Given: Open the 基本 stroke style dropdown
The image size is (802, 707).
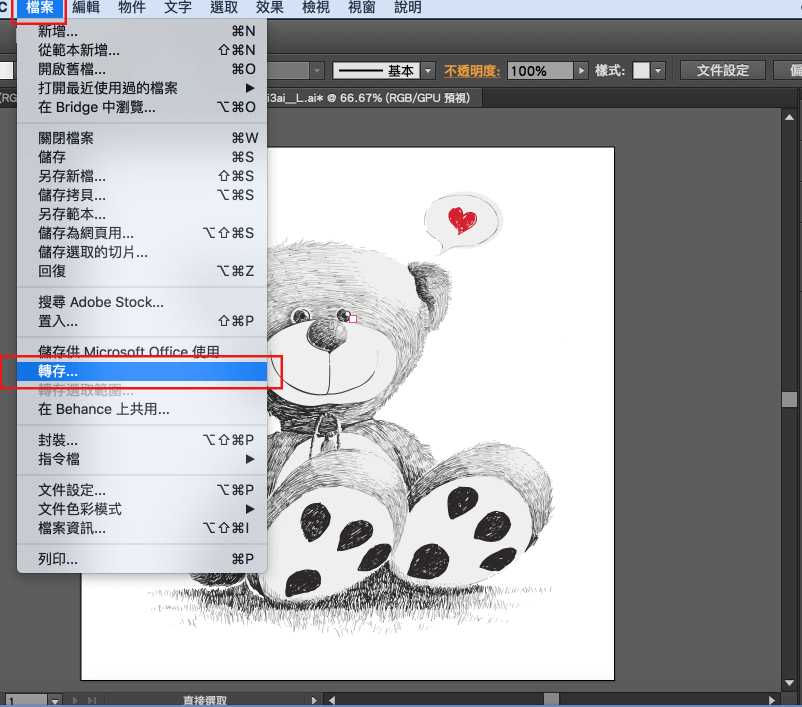Looking at the screenshot, I should pos(428,71).
